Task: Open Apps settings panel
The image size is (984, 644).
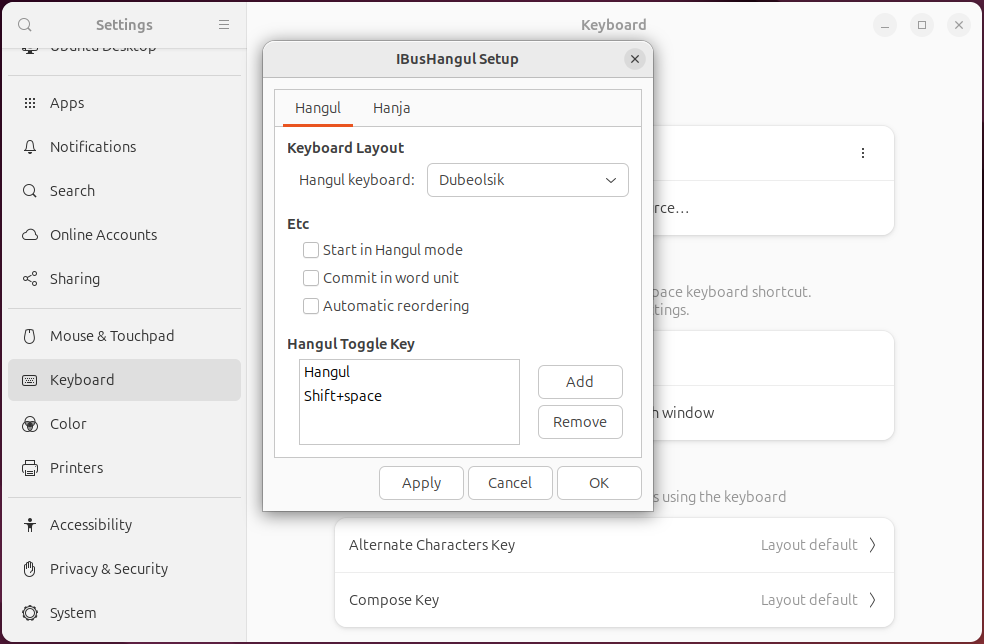Action: [x=124, y=103]
